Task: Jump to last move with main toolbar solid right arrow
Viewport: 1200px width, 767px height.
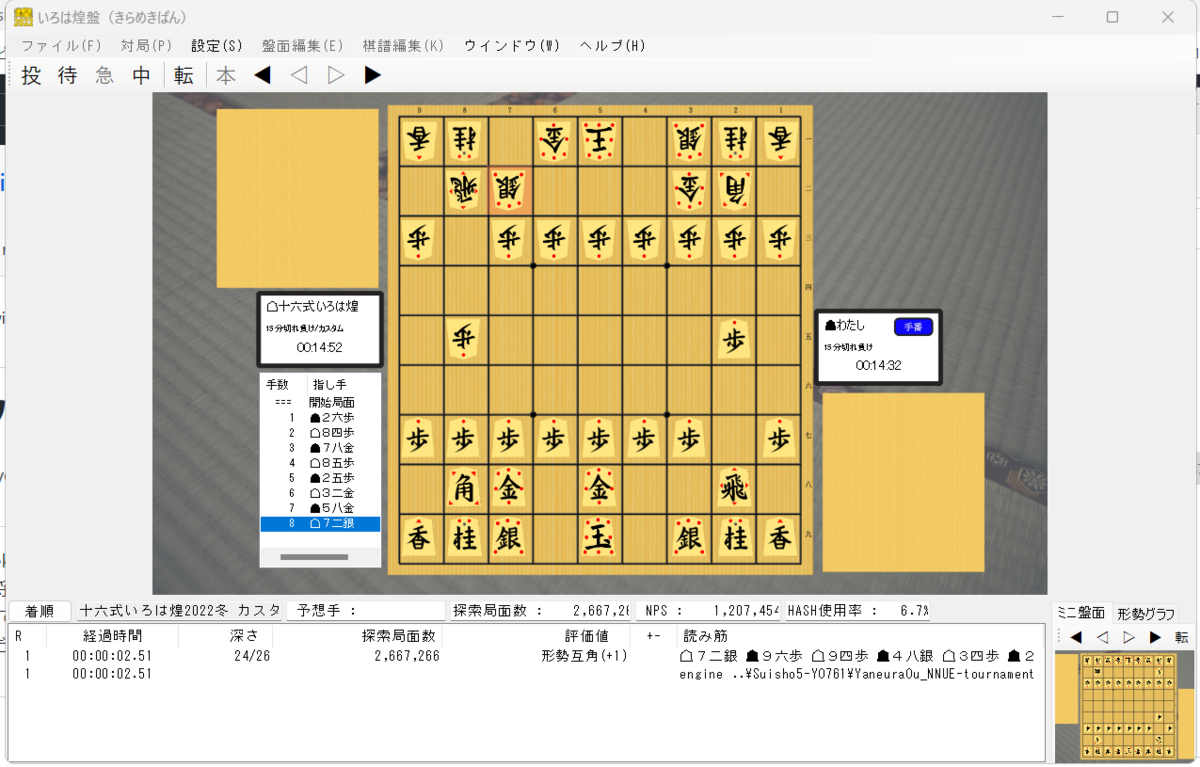Action: click(373, 75)
